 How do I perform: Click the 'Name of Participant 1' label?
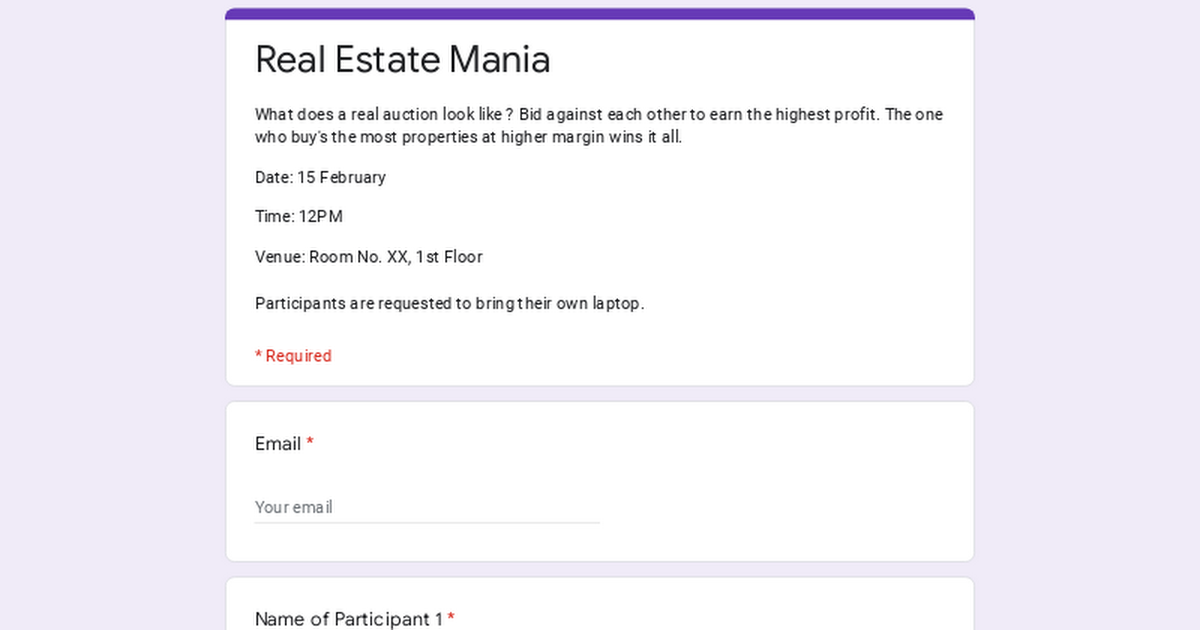(x=348, y=619)
